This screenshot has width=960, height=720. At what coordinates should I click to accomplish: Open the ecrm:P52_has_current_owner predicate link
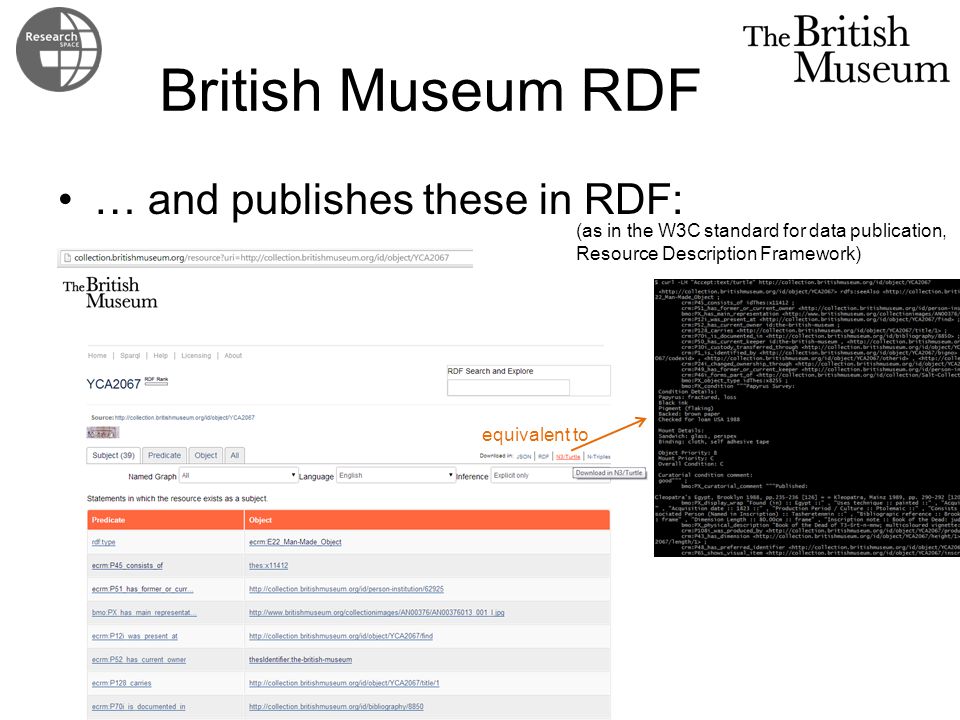[x=138, y=660]
